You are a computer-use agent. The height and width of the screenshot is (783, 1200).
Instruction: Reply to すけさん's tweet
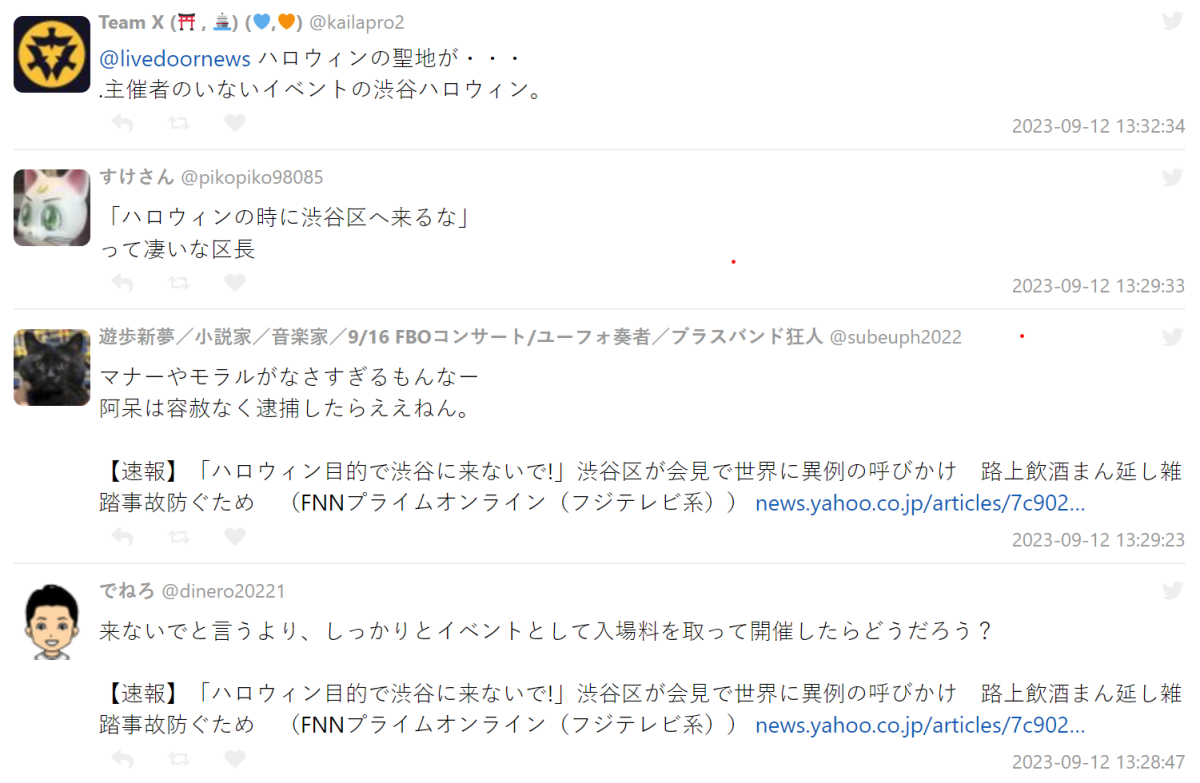(122, 283)
